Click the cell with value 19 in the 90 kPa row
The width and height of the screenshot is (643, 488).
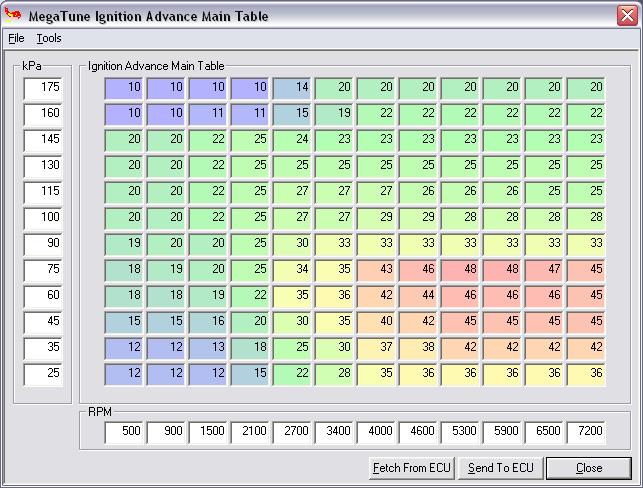pyautogui.click(x=124, y=244)
